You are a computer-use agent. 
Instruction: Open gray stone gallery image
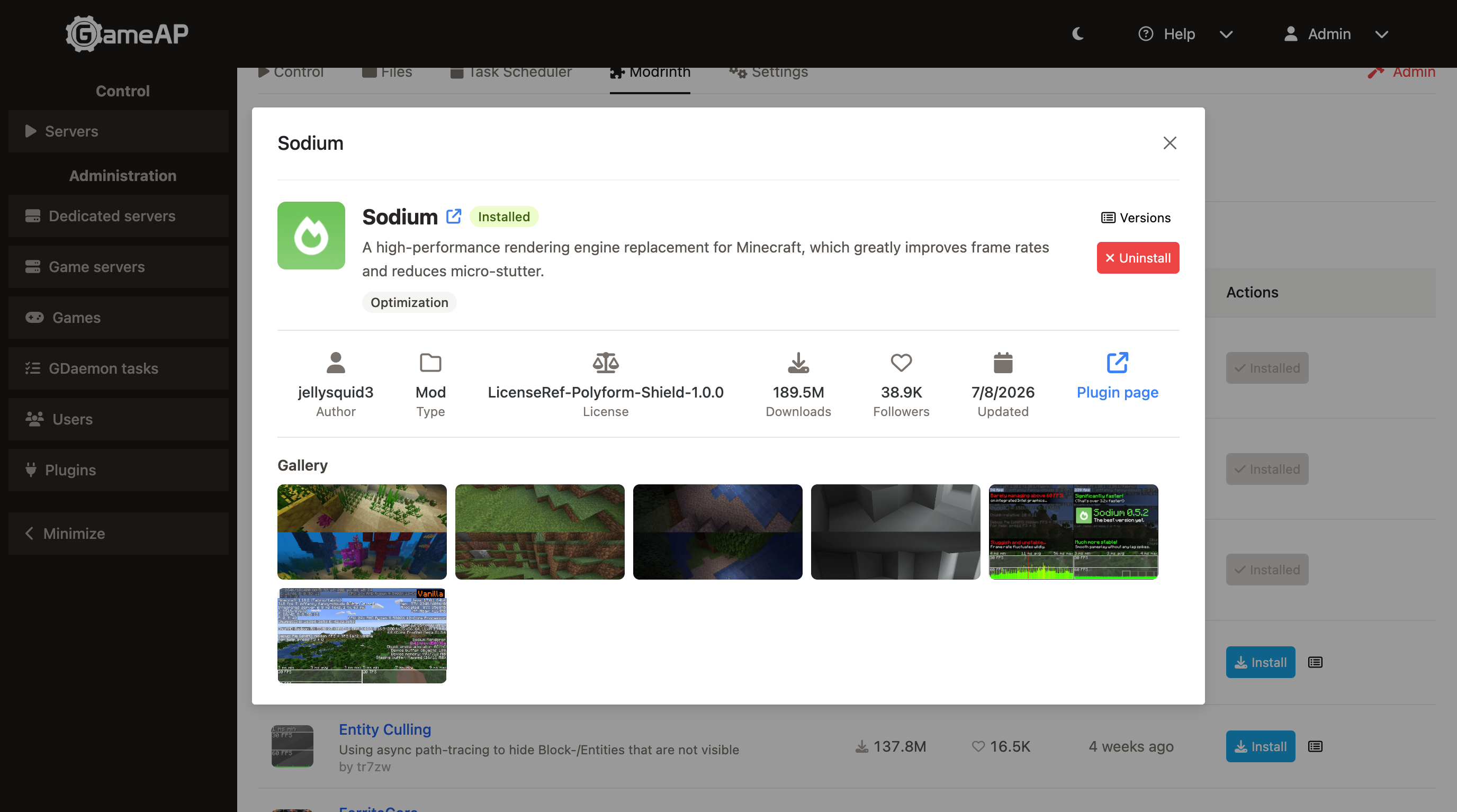click(896, 532)
